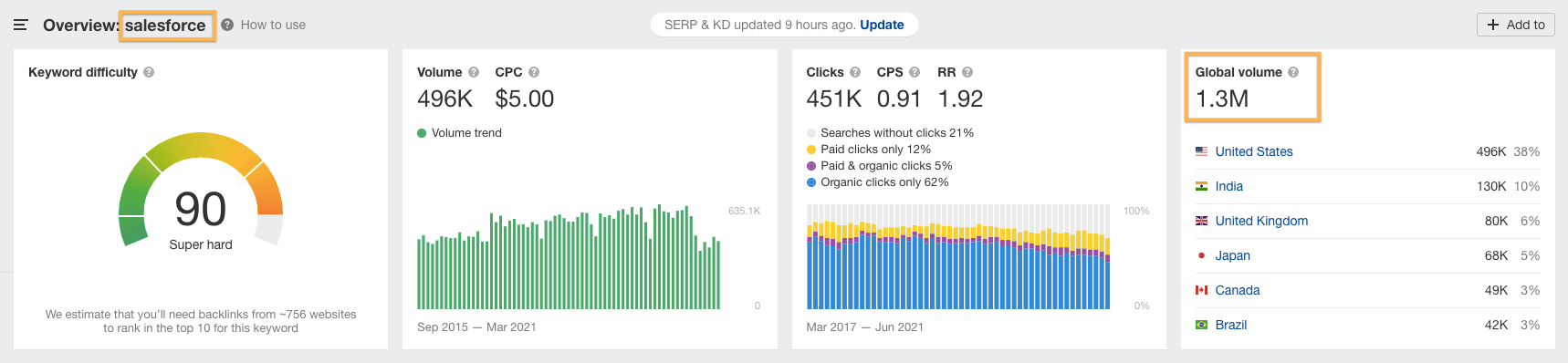Click the India flag icon
Viewport: 1568px width, 363px height.
tap(1201, 186)
